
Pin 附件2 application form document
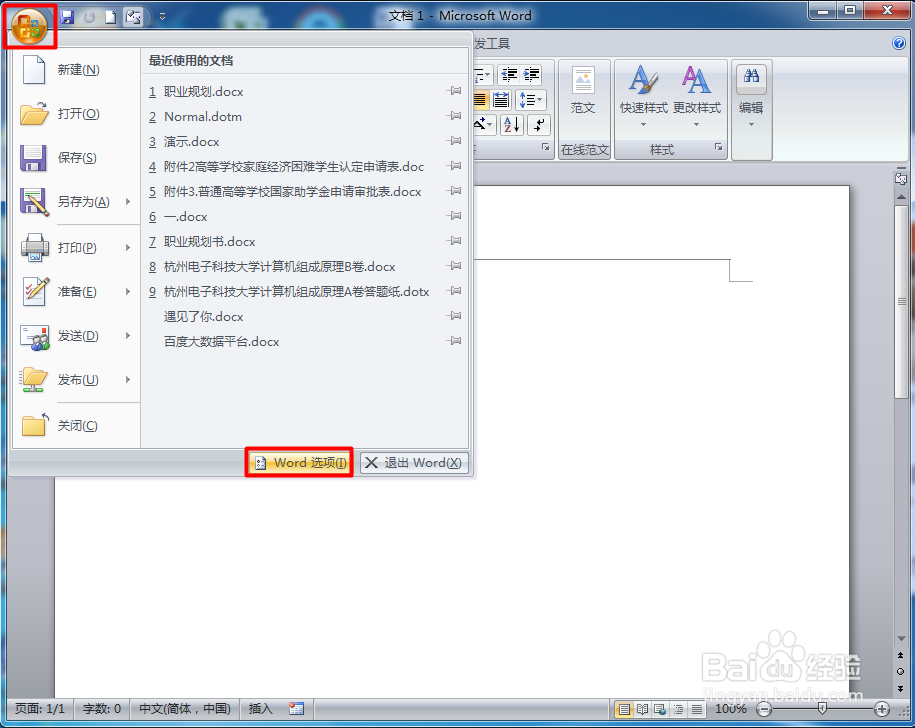[x=454, y=166]
